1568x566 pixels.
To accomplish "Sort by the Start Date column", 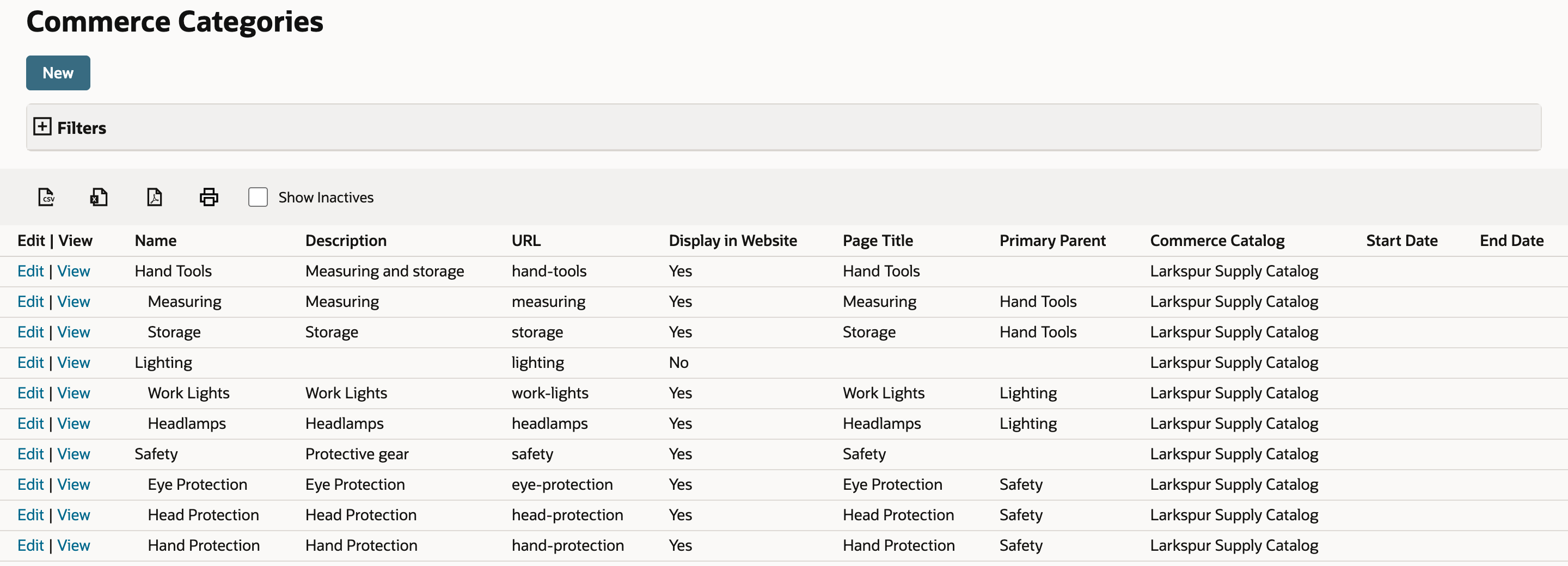I will tap(1402, 241).
